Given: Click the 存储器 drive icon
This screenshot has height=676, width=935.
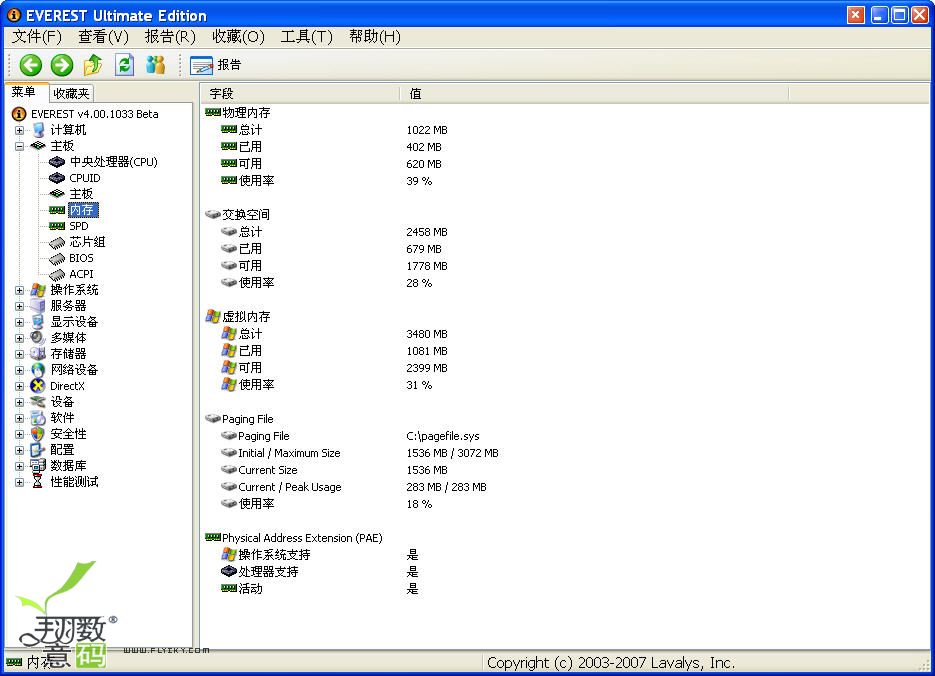Looking at the screenshot, I should (38, 354).
